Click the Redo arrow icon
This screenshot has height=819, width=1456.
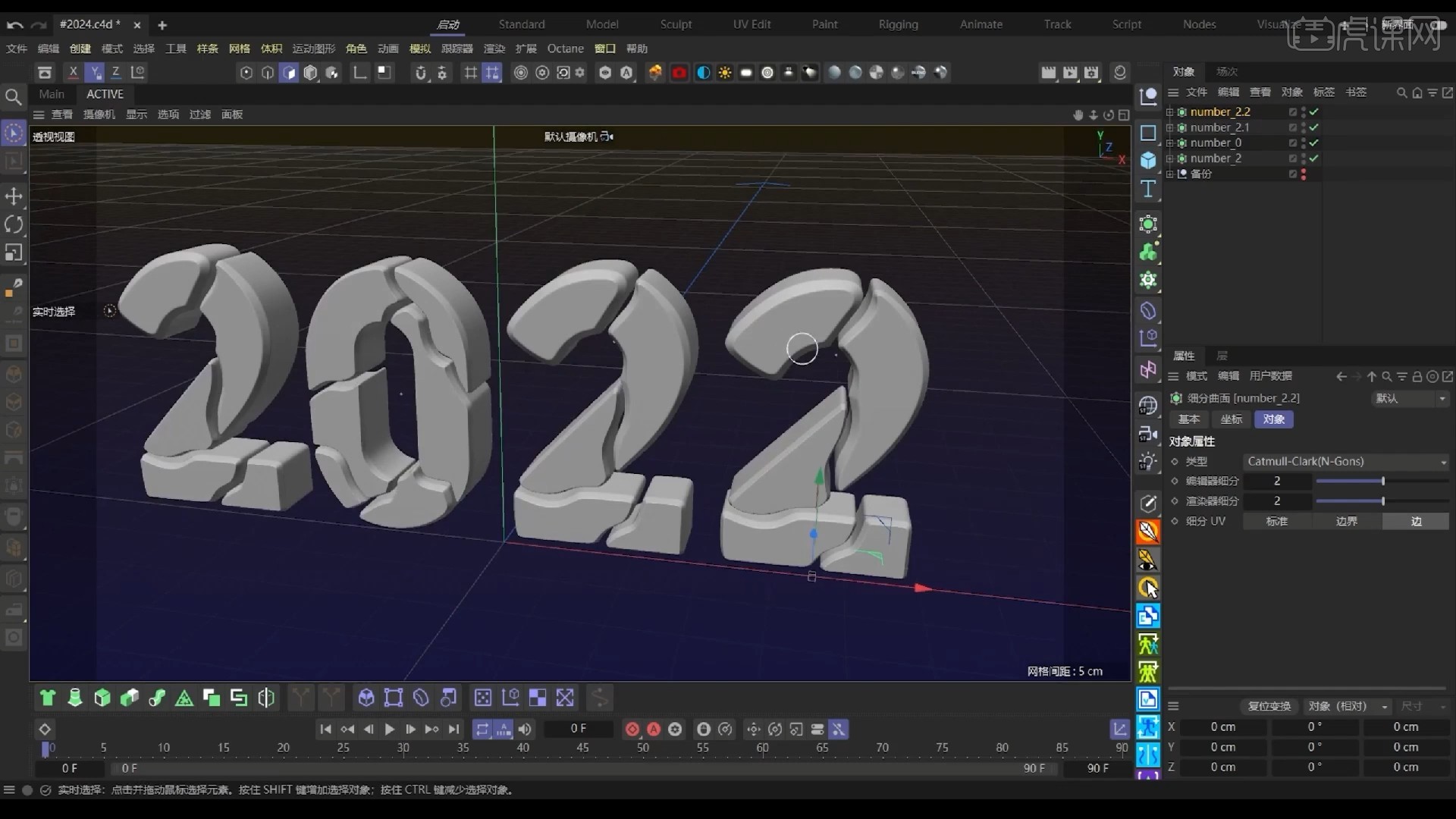tap(39, 25)
